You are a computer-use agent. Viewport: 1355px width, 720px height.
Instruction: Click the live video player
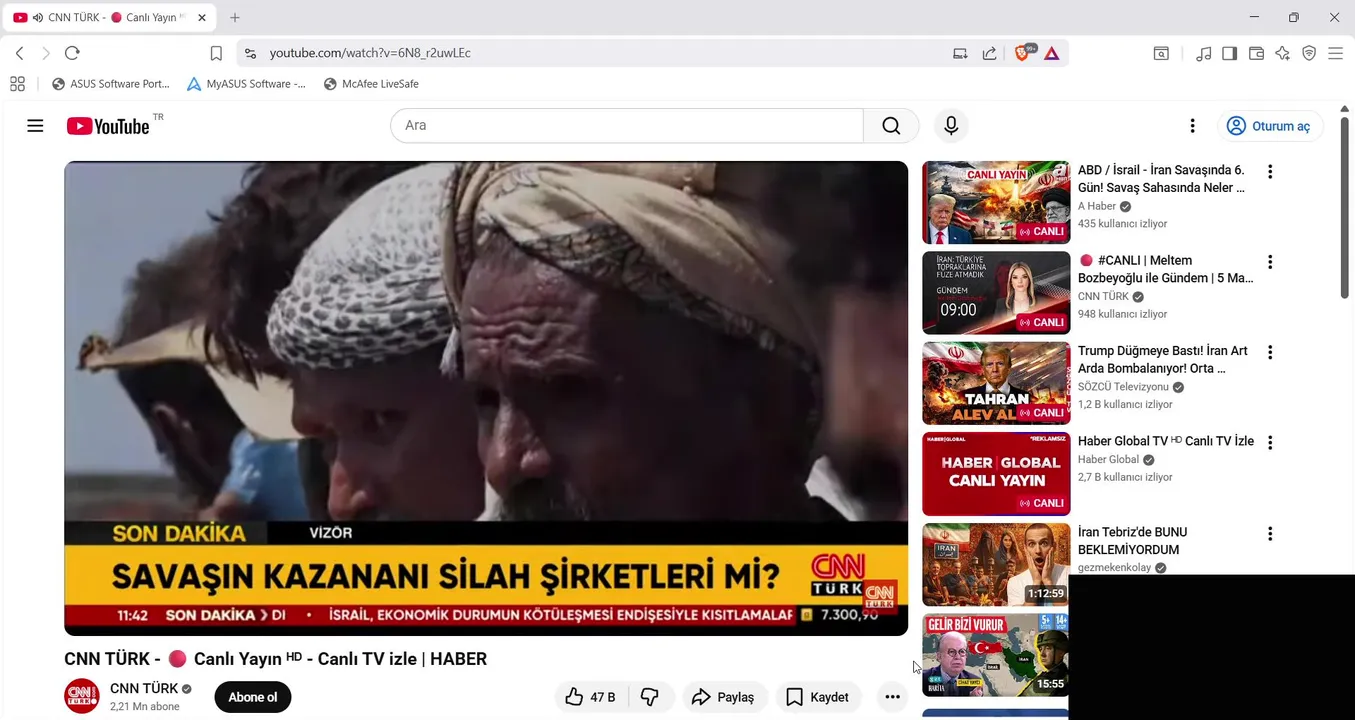486,398
